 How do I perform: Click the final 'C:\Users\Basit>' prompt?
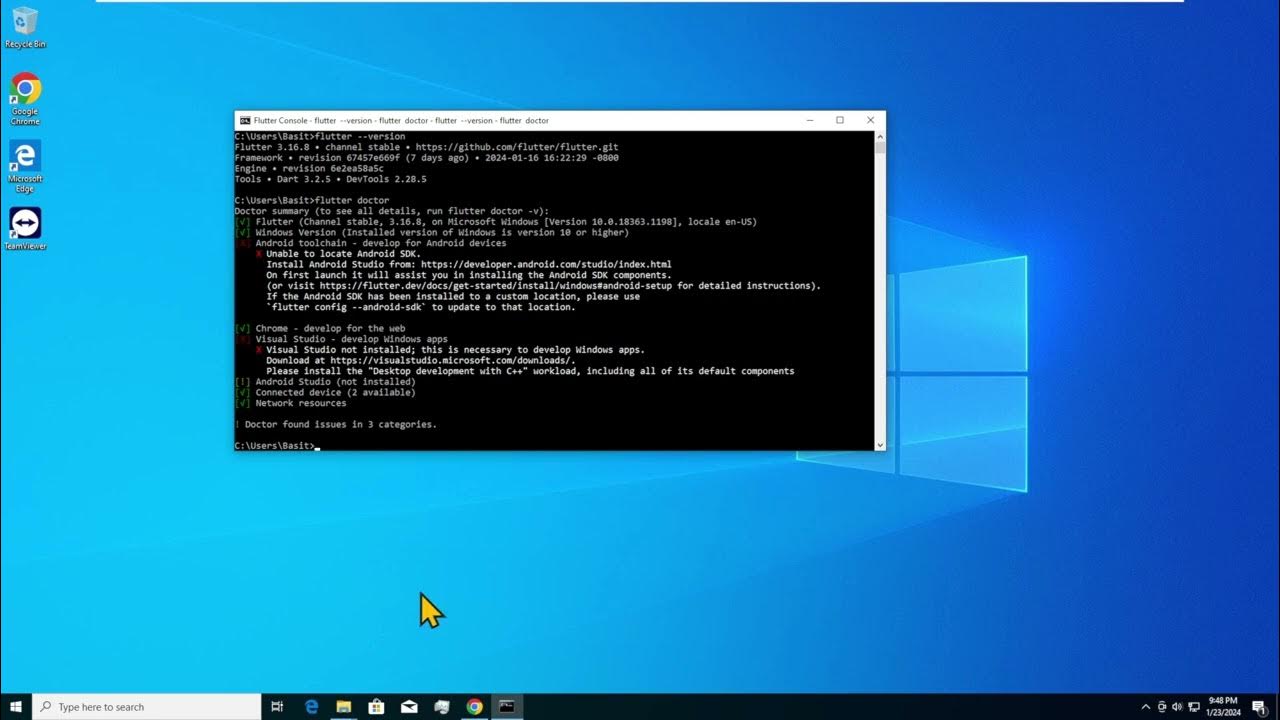[275, 446]
